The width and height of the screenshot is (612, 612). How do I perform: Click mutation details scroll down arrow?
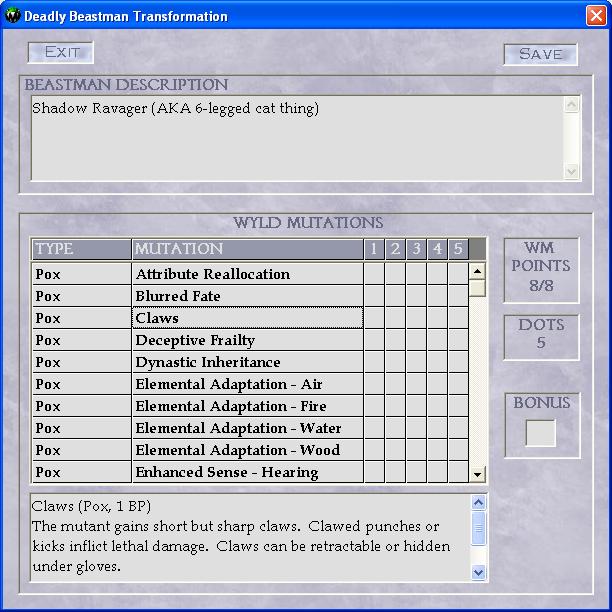479,573
